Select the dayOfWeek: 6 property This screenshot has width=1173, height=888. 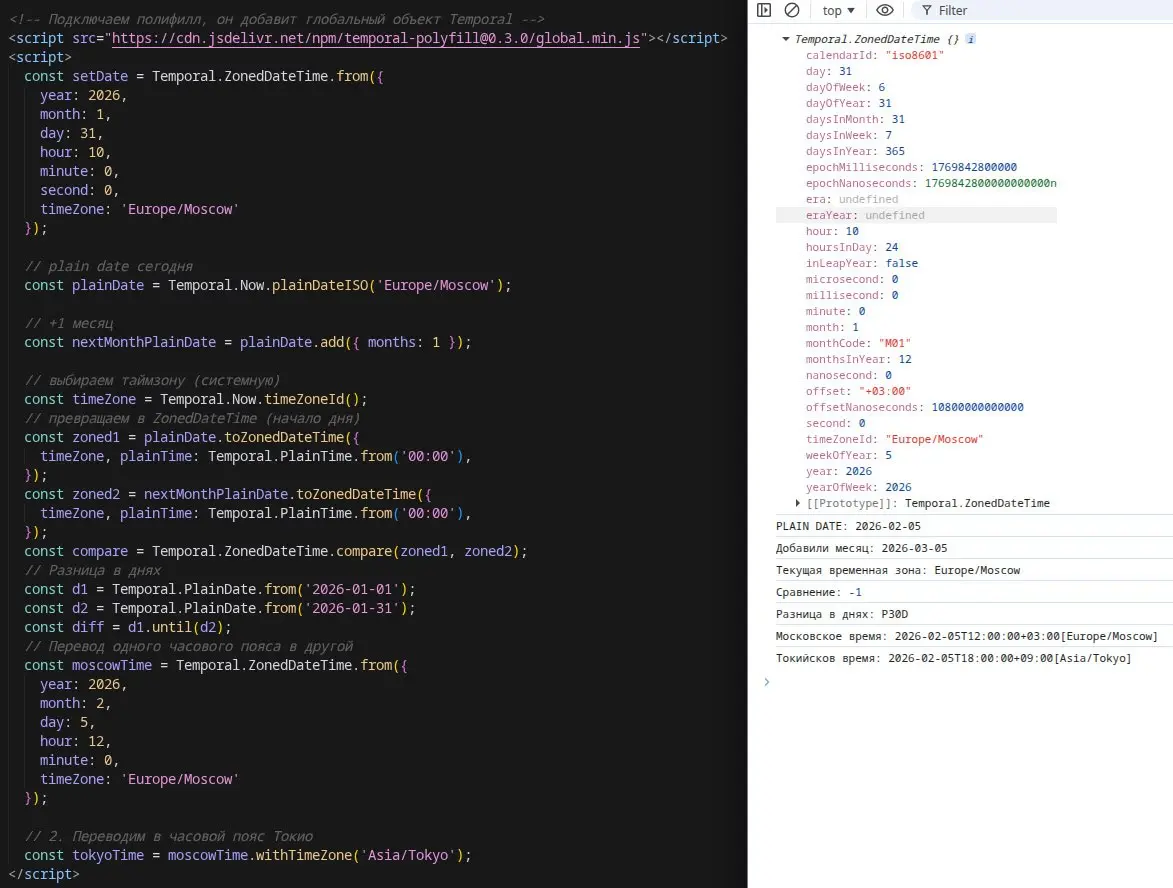pos(845,88)
